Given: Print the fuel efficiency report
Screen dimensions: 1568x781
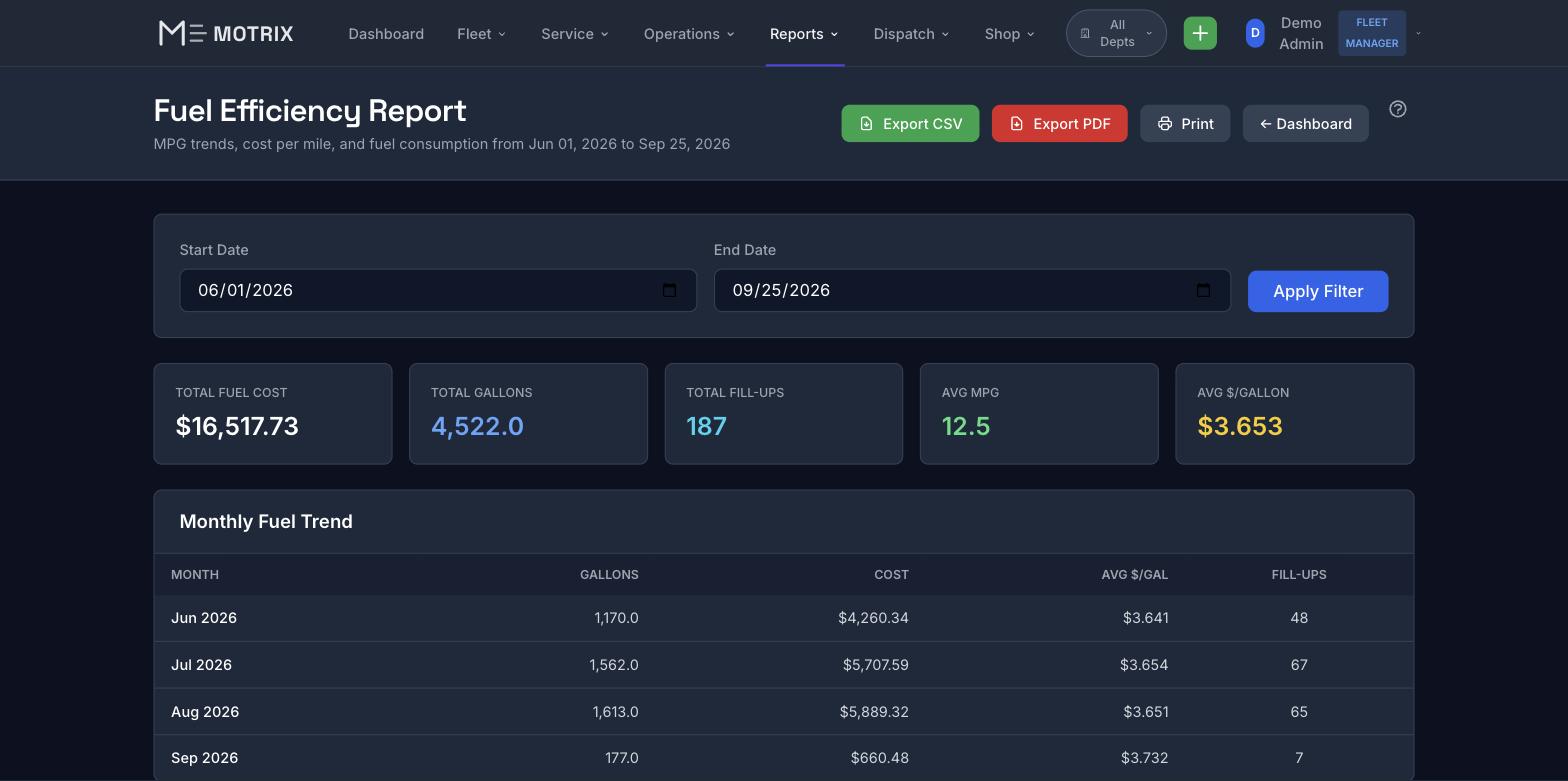Looking at the screenshot, I should point(1185,124).
